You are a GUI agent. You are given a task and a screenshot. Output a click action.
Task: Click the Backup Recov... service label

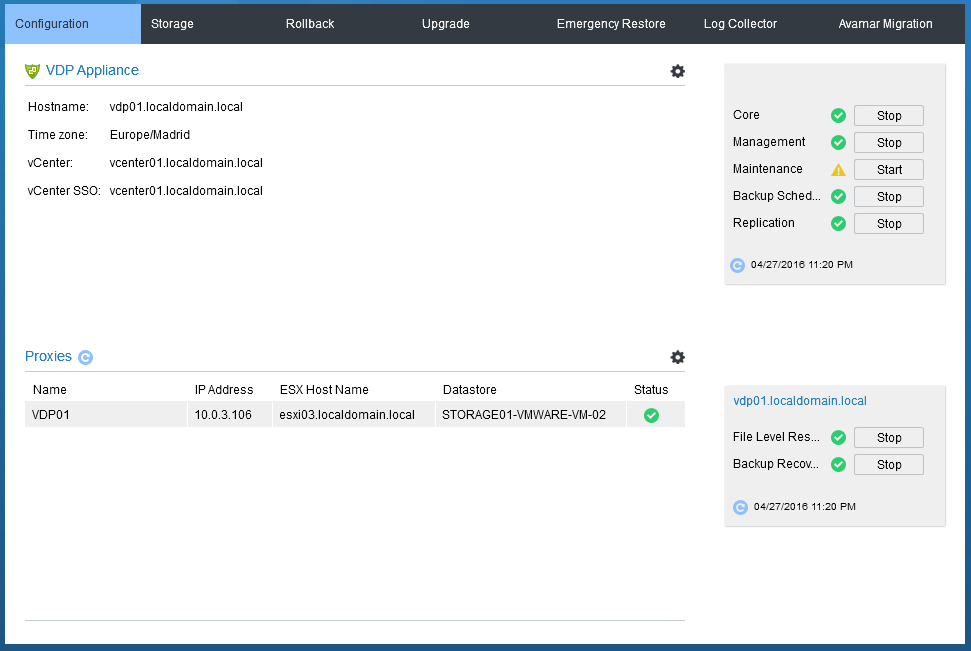click(x=775, y=464)
